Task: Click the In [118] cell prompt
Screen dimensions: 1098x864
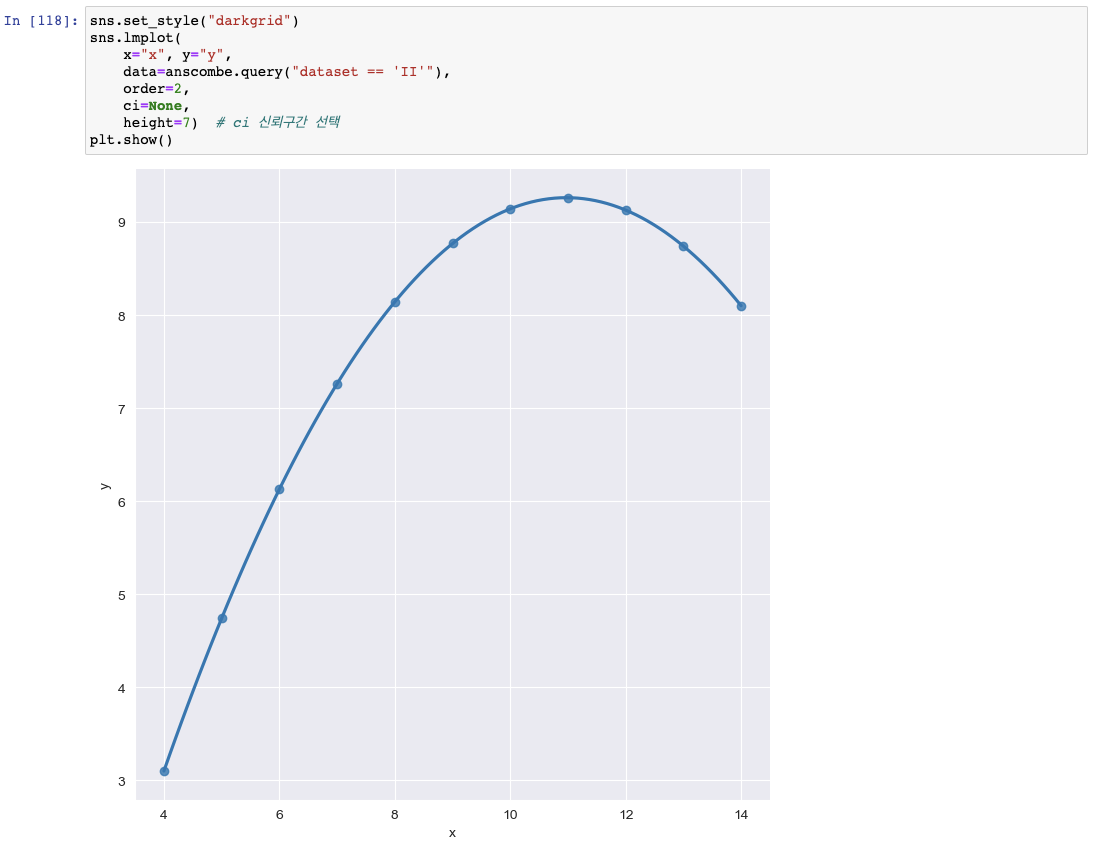Action: tap(41, 20)
